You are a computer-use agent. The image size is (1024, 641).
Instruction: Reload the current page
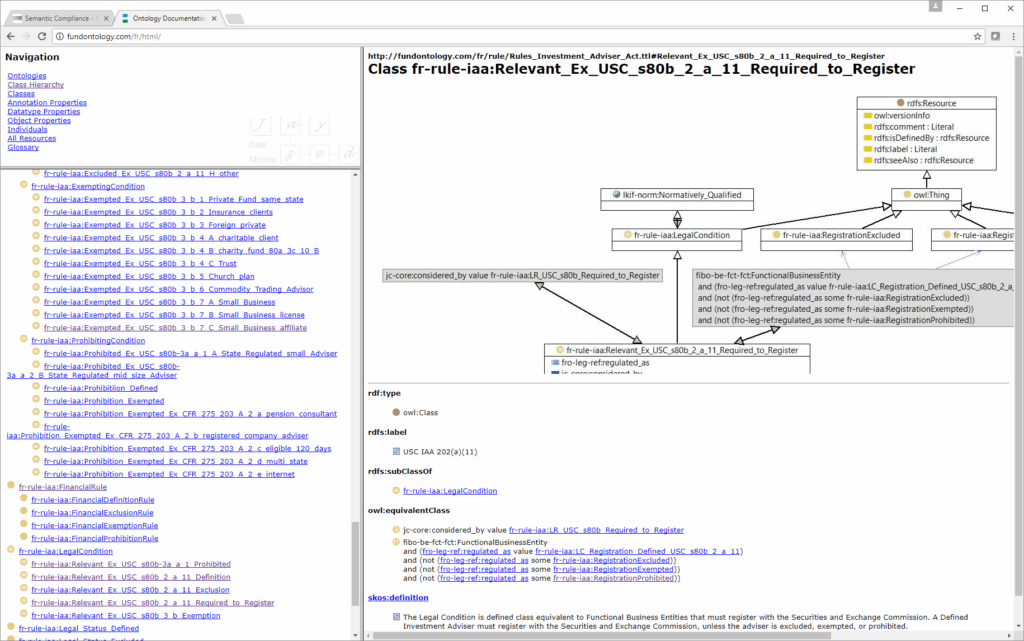click(42, 37)
